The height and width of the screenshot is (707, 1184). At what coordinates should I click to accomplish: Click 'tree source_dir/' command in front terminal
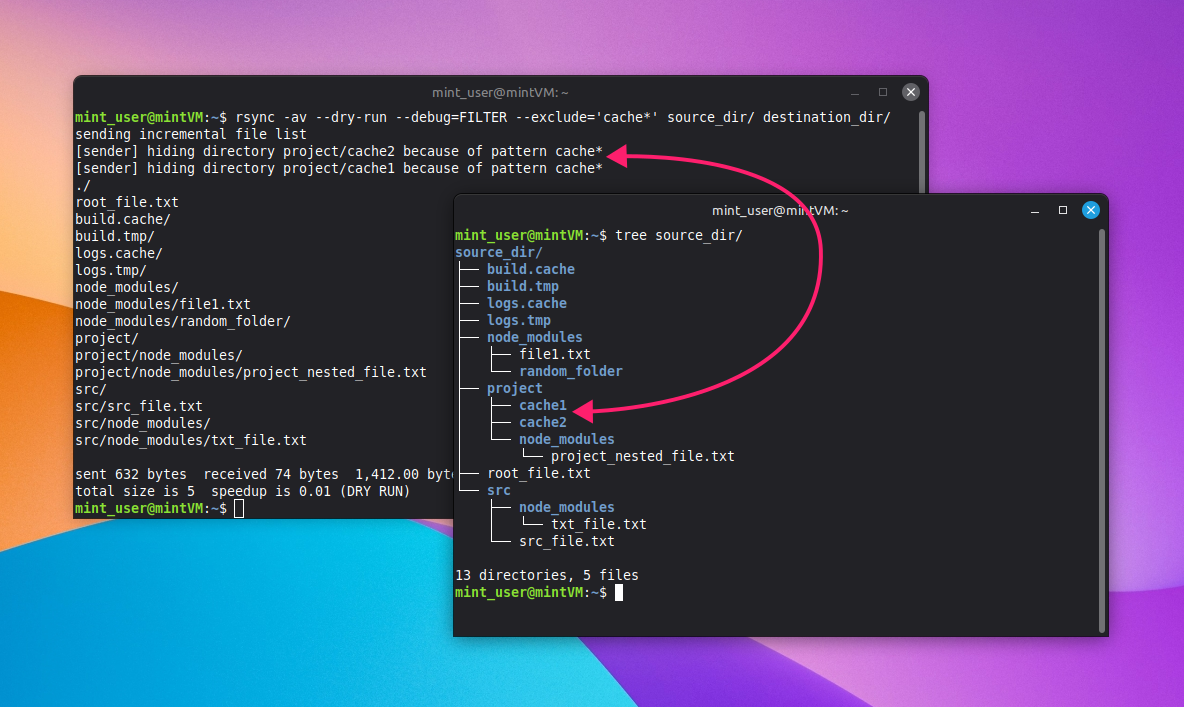tap(679, 235)
